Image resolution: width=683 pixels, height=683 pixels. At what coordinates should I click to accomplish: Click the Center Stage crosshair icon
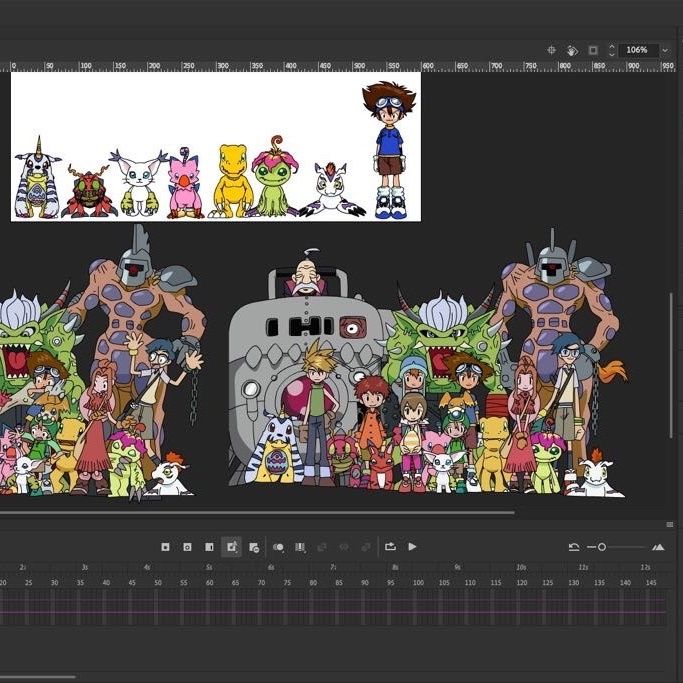(x=551, y=50)
